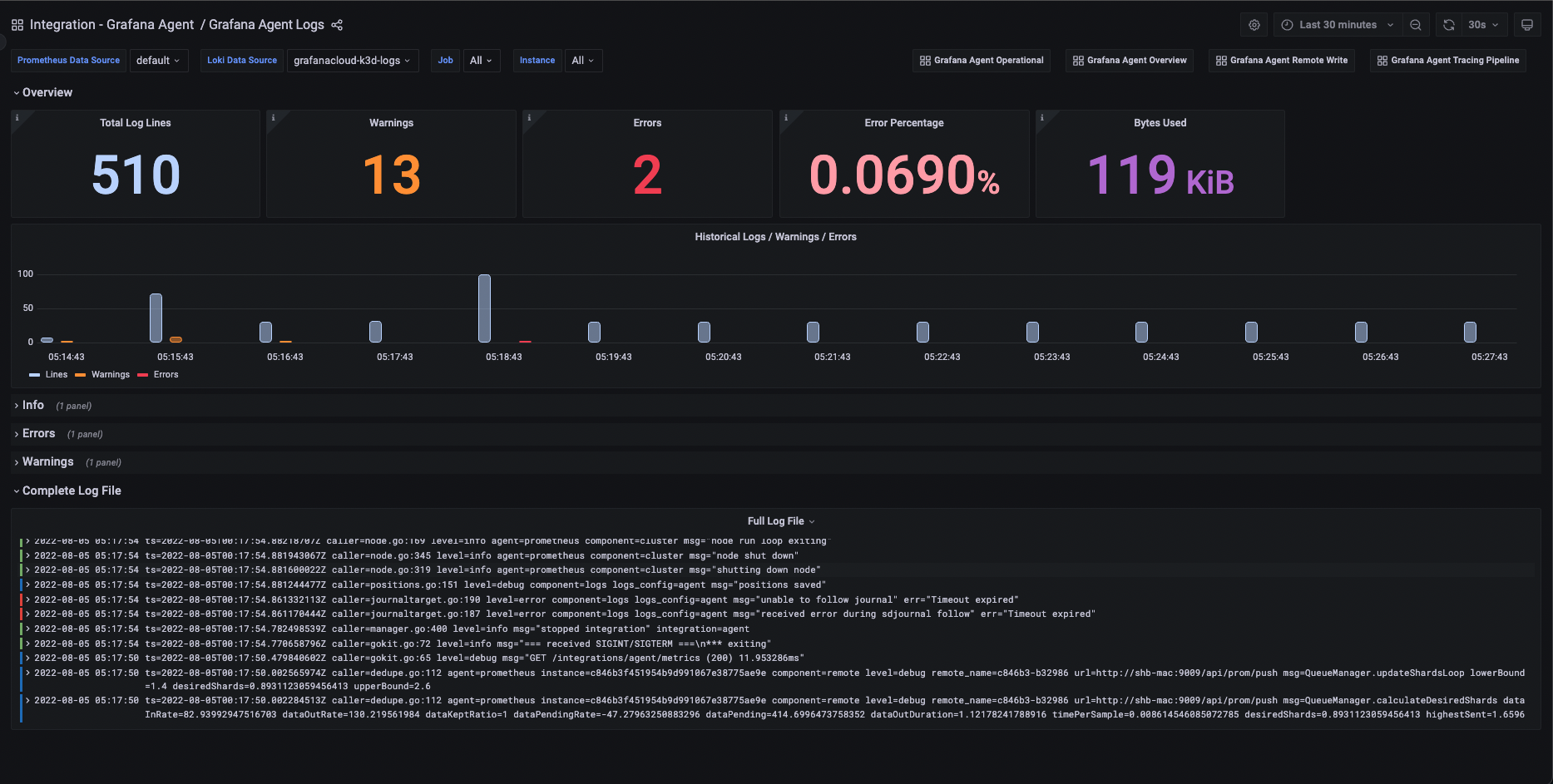This screenshot has height=784, width=1553.
Task: Open dashboard settings gear icon
Action: [1254, 25]
